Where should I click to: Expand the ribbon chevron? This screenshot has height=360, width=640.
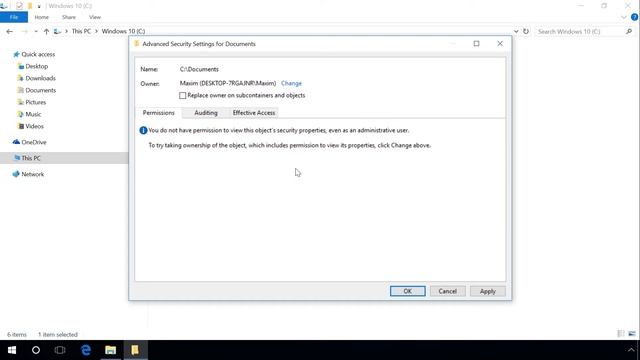tap(624, 17)
